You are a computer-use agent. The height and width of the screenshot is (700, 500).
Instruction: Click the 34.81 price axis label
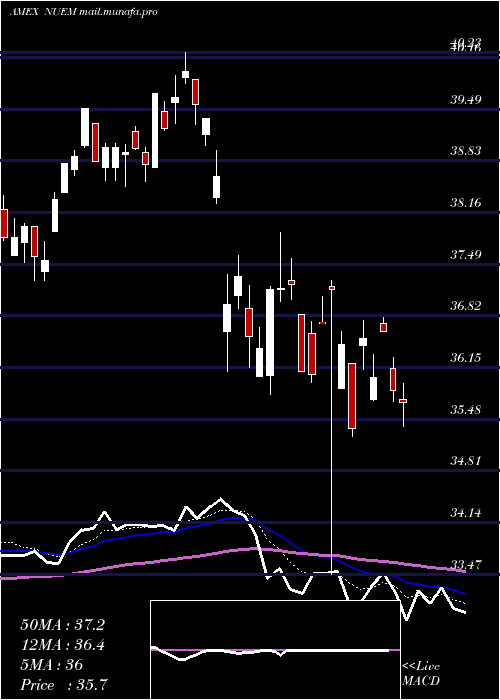(466, 461)
